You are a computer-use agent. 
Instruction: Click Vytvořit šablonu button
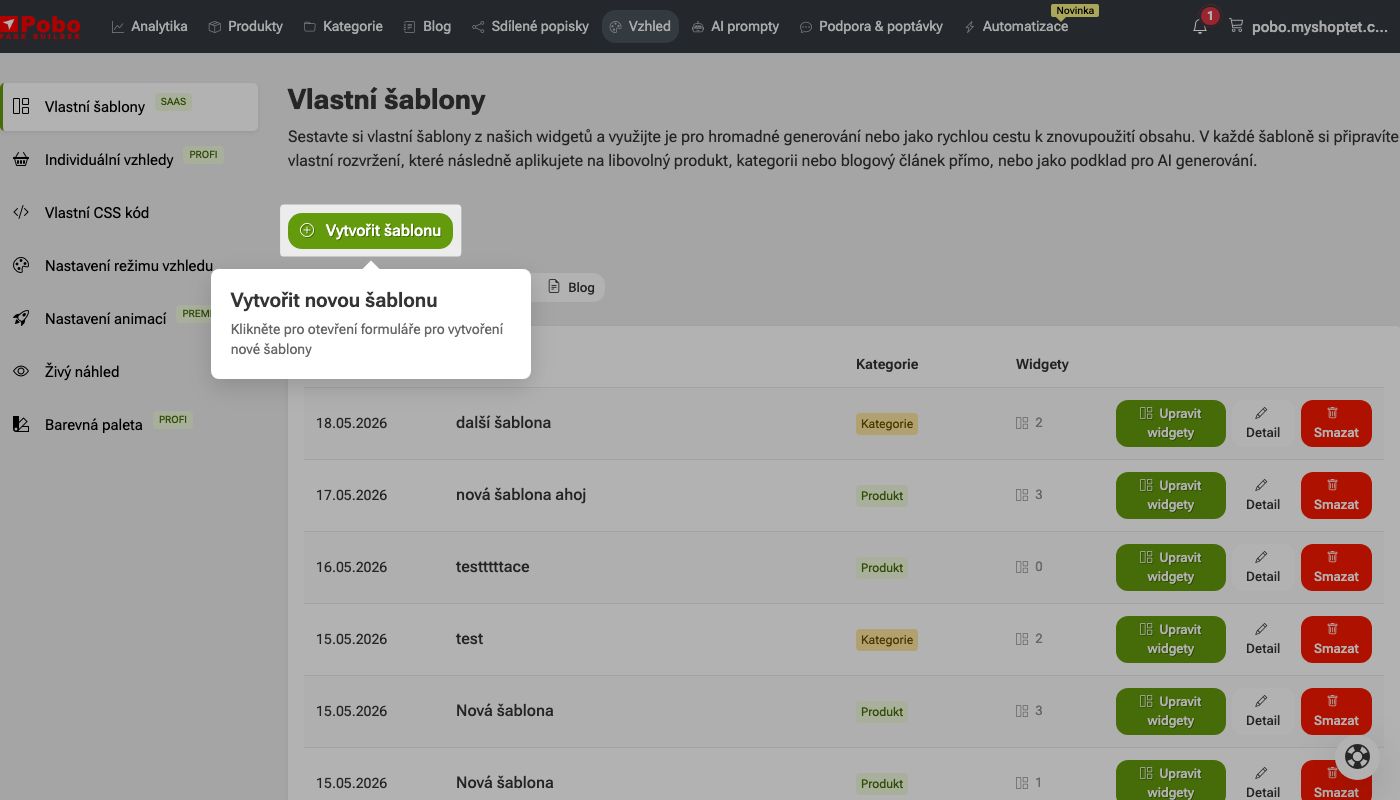[370, 230]
